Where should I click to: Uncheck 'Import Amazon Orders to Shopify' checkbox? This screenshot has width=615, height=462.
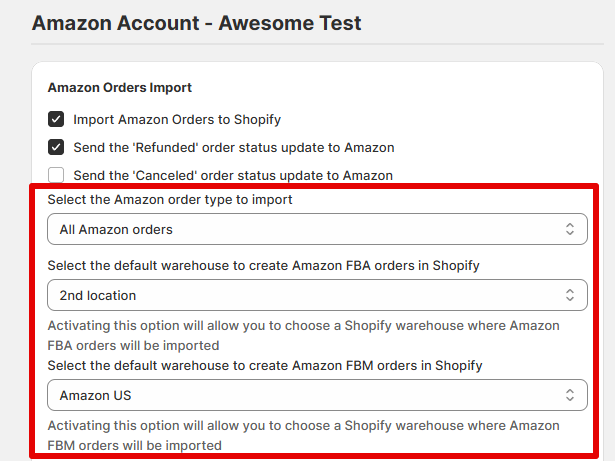pyautogui.click(x=56, y=119)
